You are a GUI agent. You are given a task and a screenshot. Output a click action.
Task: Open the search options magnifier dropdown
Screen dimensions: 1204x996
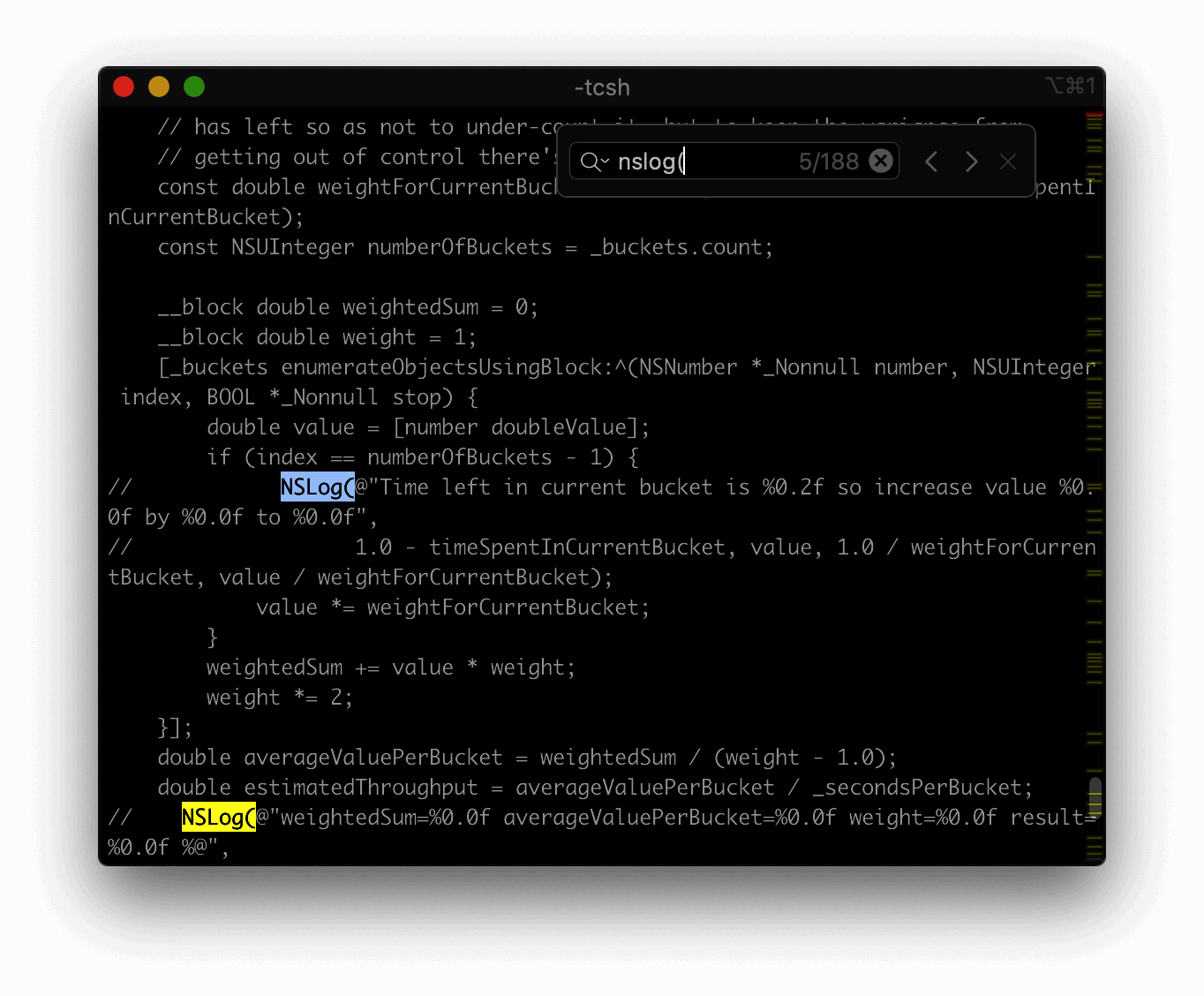coord(593,162)
